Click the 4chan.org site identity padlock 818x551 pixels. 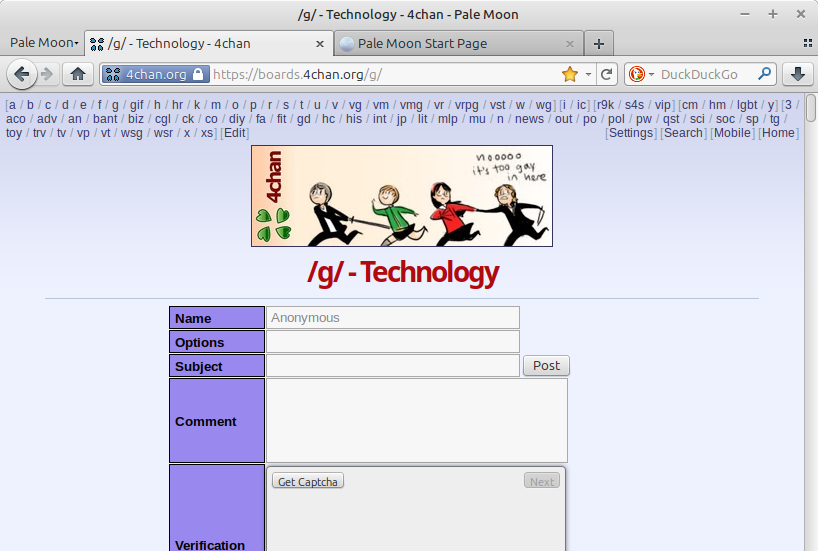[198, 74]
